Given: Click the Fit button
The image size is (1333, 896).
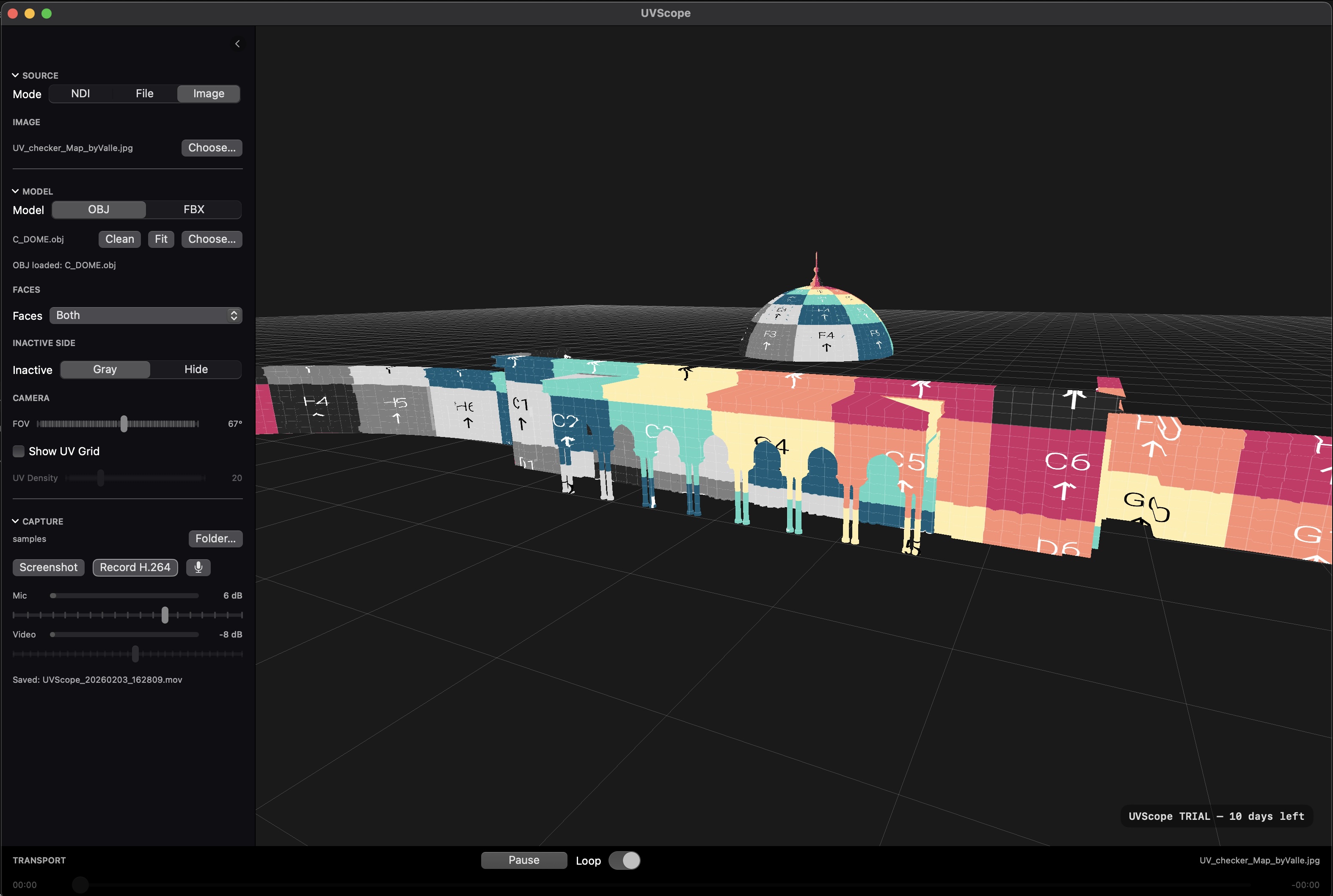Looking at the screenshot, I should tap(161, 239).
